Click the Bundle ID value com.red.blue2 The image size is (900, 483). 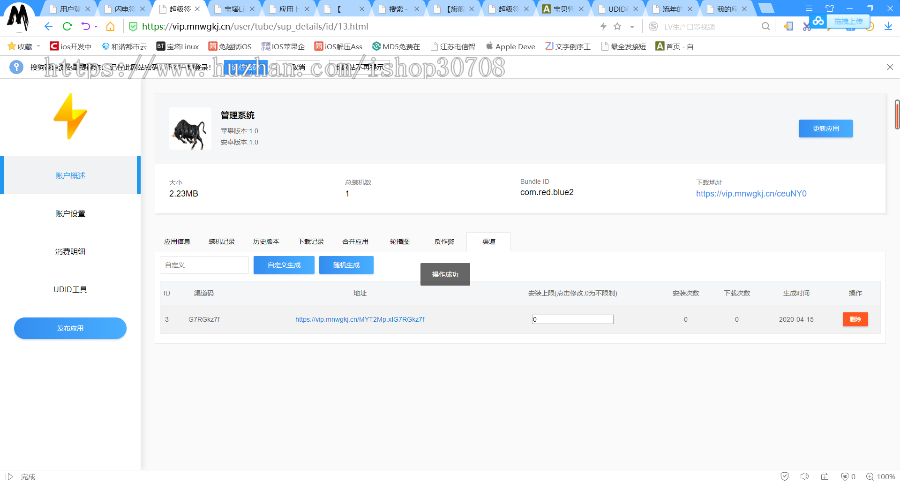[x=546, y=192]
